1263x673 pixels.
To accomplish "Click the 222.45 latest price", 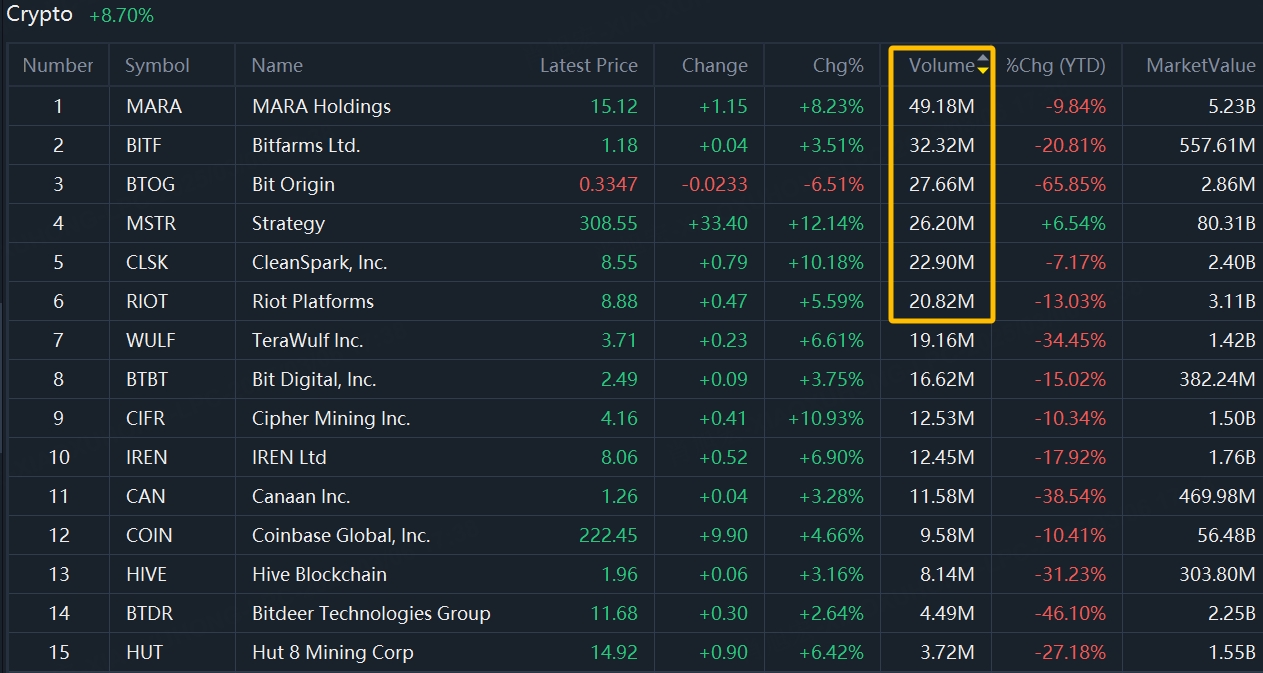I will [x=608, y=535].
